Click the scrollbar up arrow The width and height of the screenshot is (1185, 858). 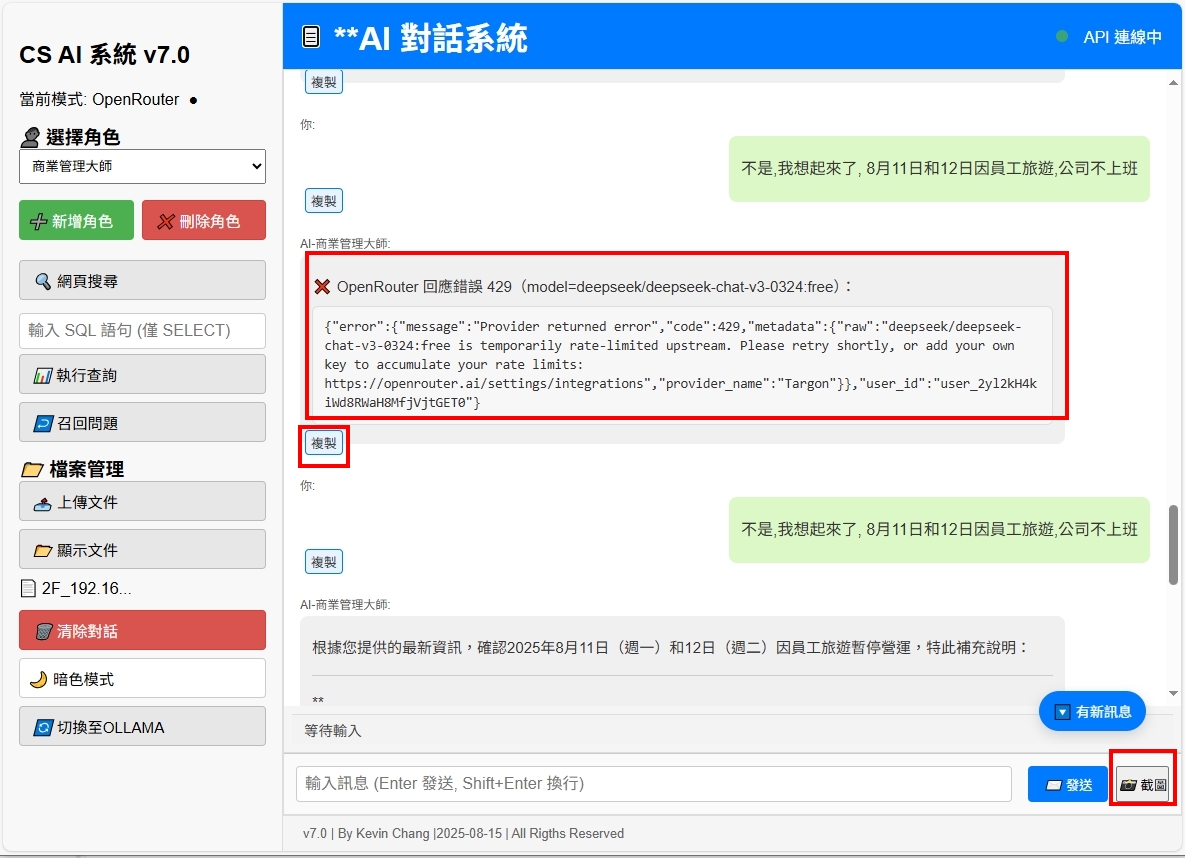point(1173,82)
